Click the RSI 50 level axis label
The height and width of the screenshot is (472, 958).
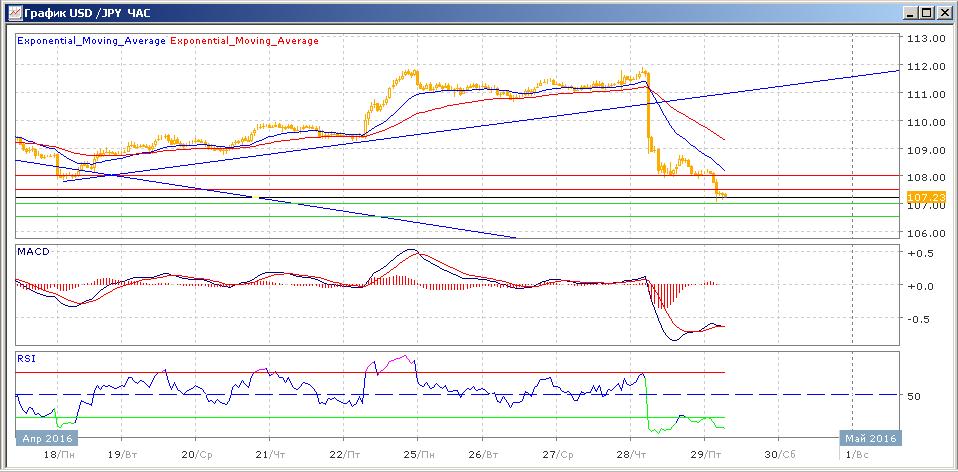tap(913, 396)
